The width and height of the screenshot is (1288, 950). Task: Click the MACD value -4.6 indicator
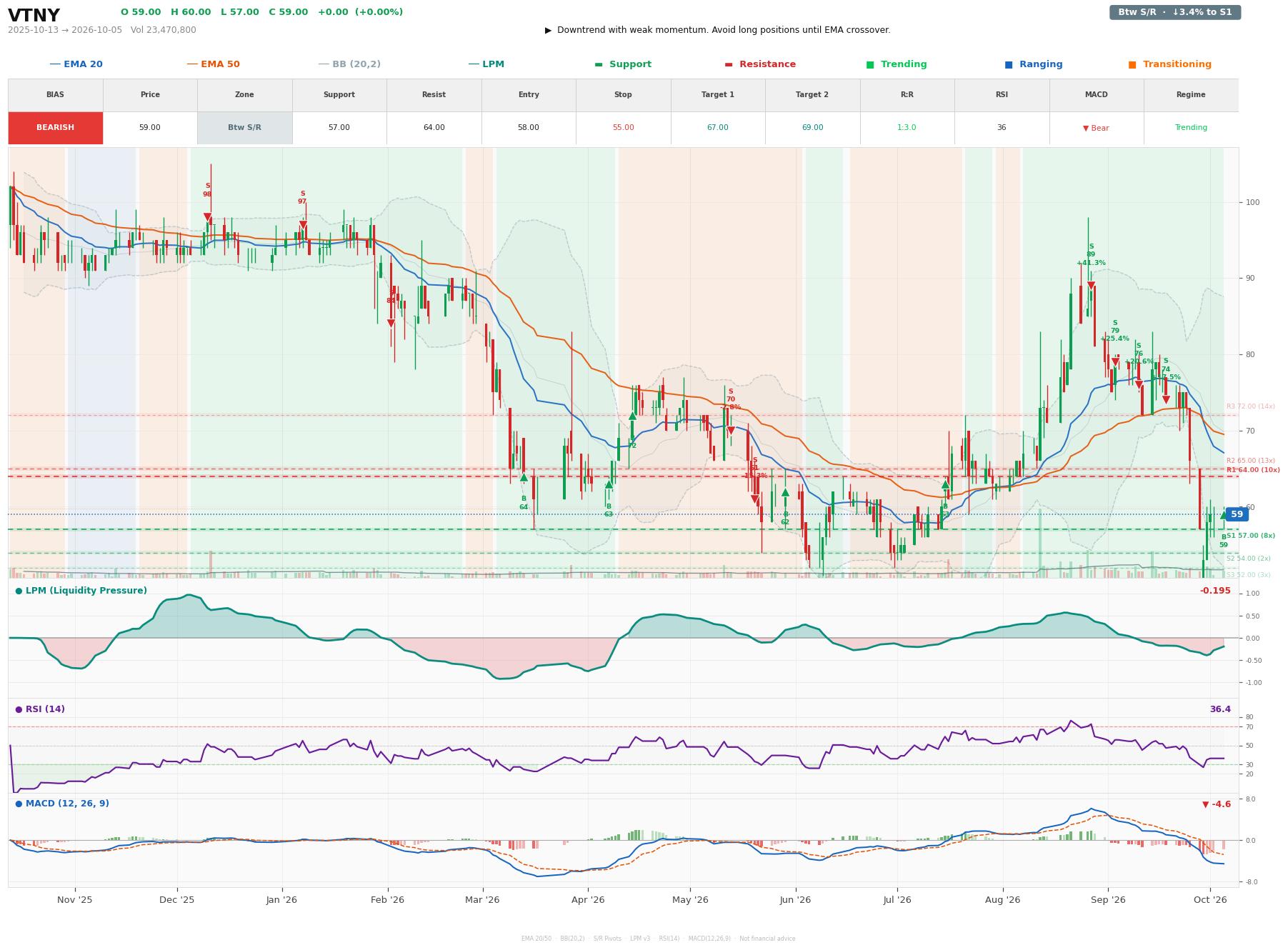click(1217, 804)
